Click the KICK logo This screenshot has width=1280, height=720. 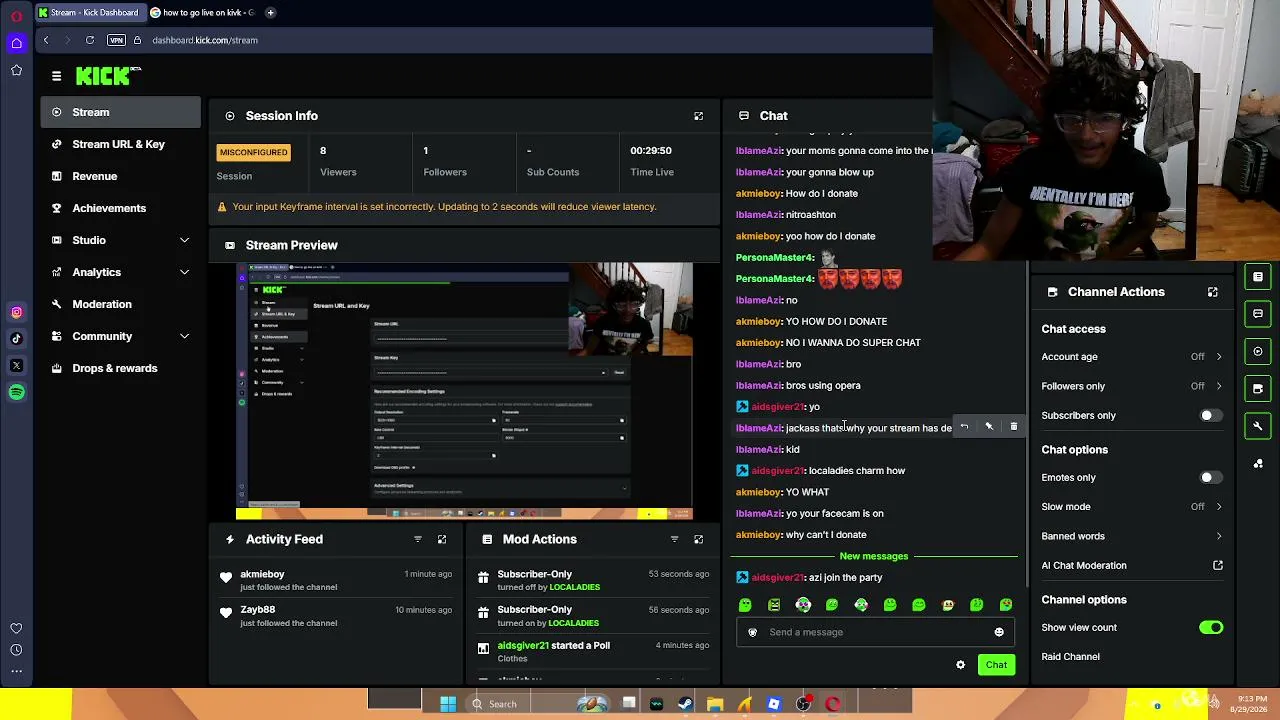click(107, 76)
